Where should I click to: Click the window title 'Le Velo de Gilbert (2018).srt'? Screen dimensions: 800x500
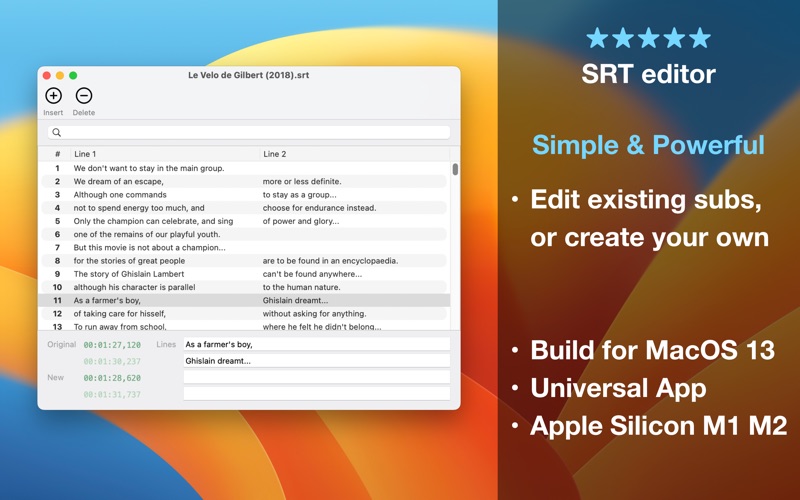[248, 75]
